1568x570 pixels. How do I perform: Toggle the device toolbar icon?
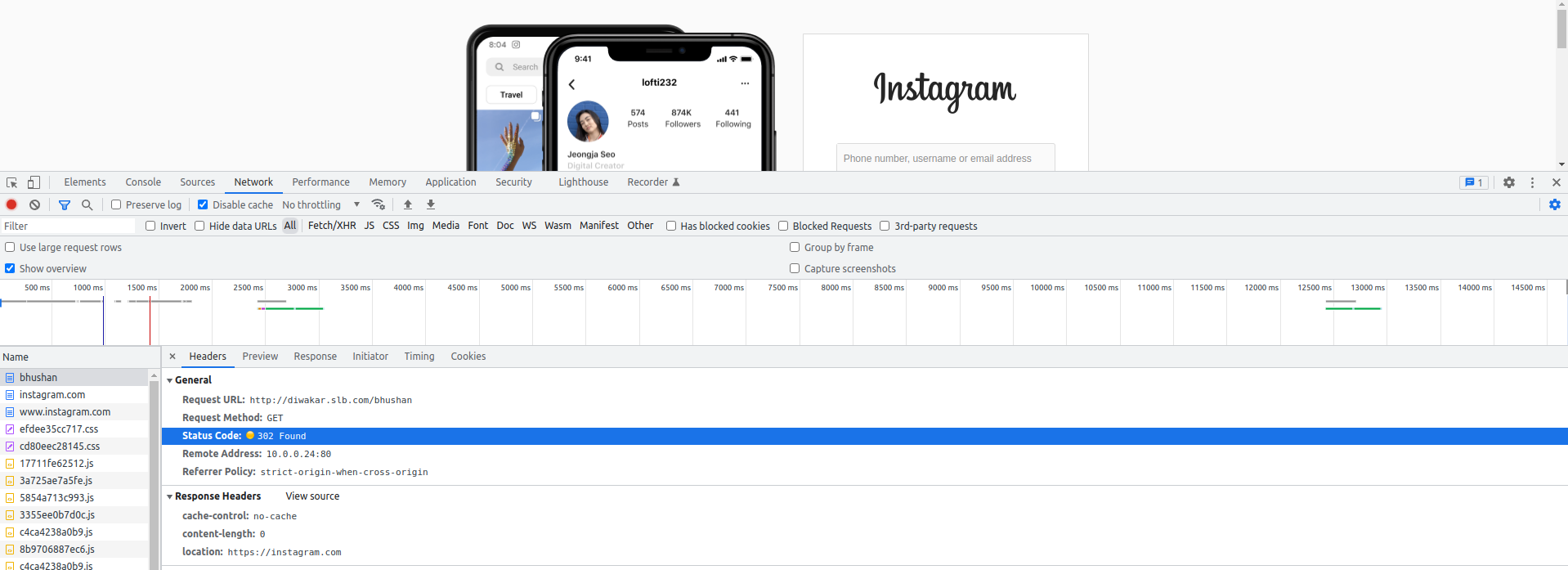tap(34, 182)
